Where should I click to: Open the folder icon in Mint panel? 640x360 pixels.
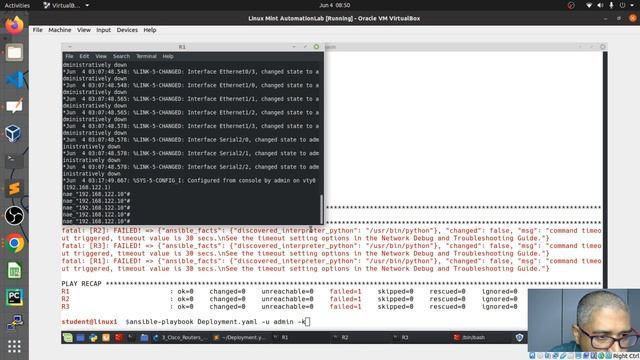[x=144, y=338]
